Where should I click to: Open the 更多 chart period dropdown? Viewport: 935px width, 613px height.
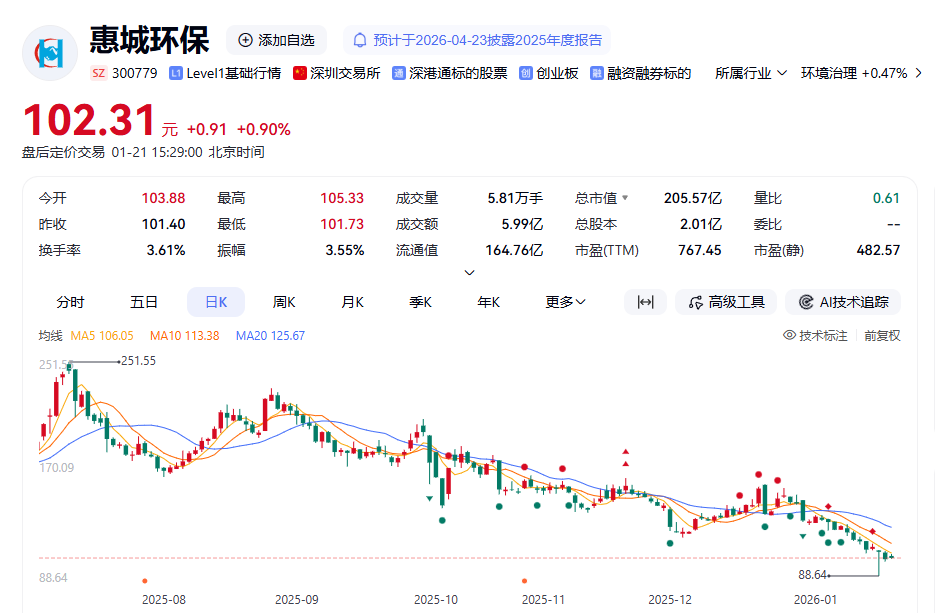pyautogui.click(x=565, y=302)
